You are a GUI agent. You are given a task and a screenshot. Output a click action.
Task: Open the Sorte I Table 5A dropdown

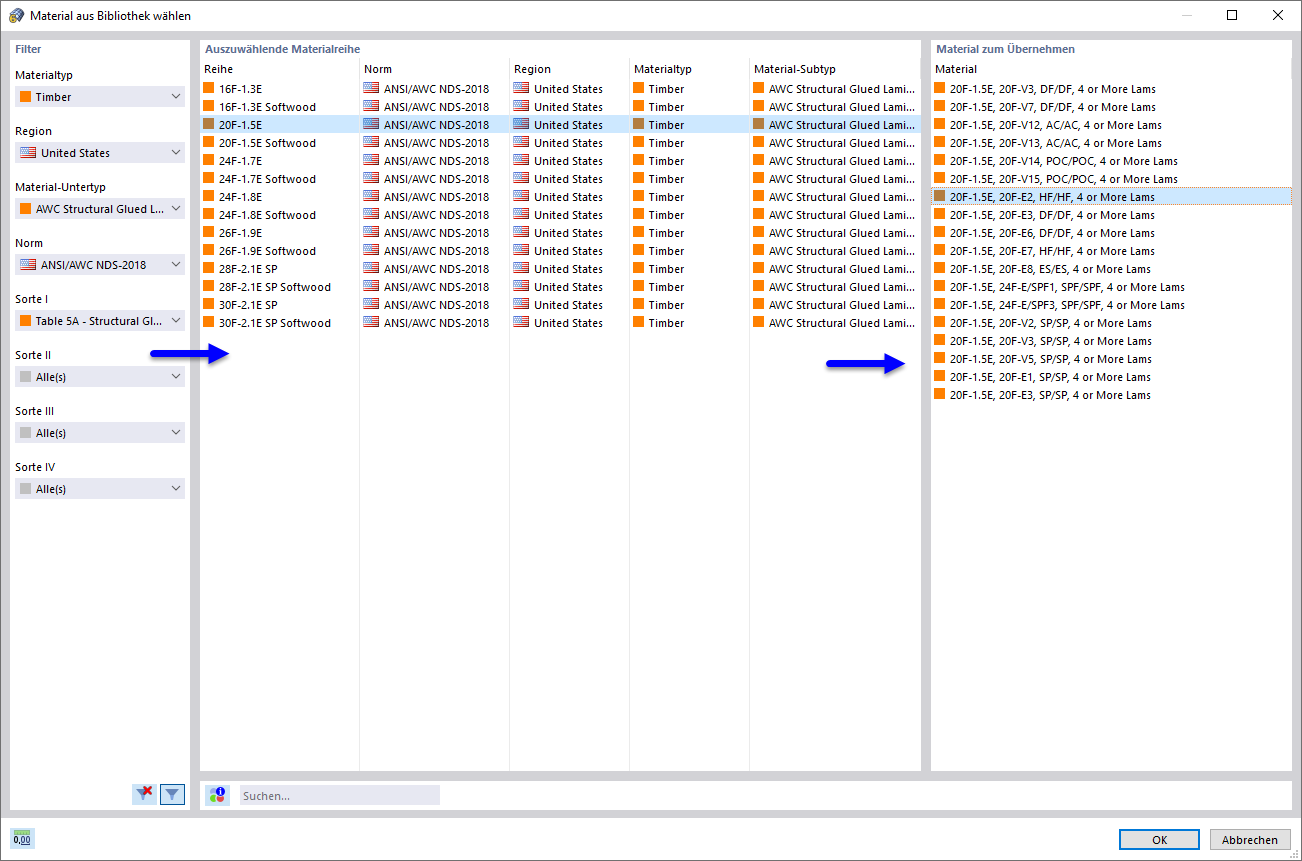coord(100,321)
